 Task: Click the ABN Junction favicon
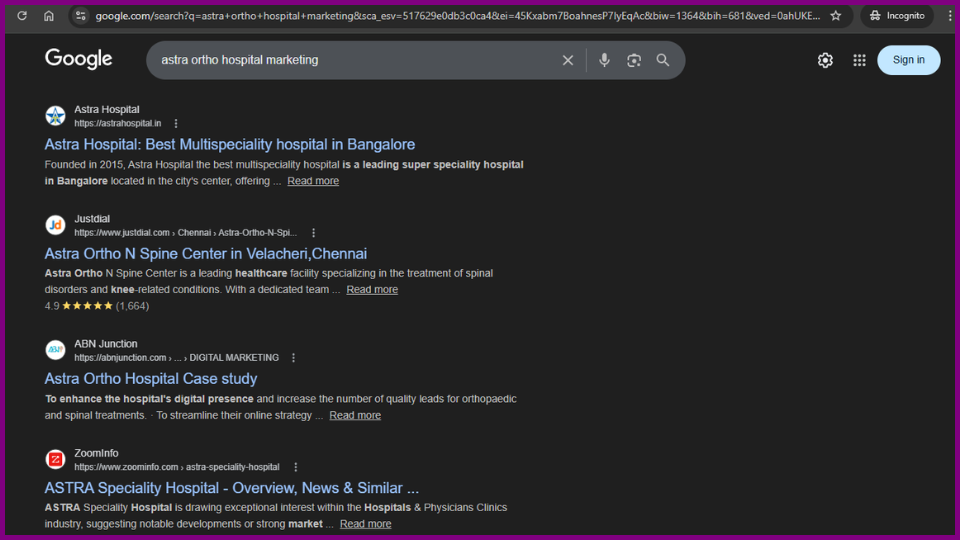[x=55, y=350]
